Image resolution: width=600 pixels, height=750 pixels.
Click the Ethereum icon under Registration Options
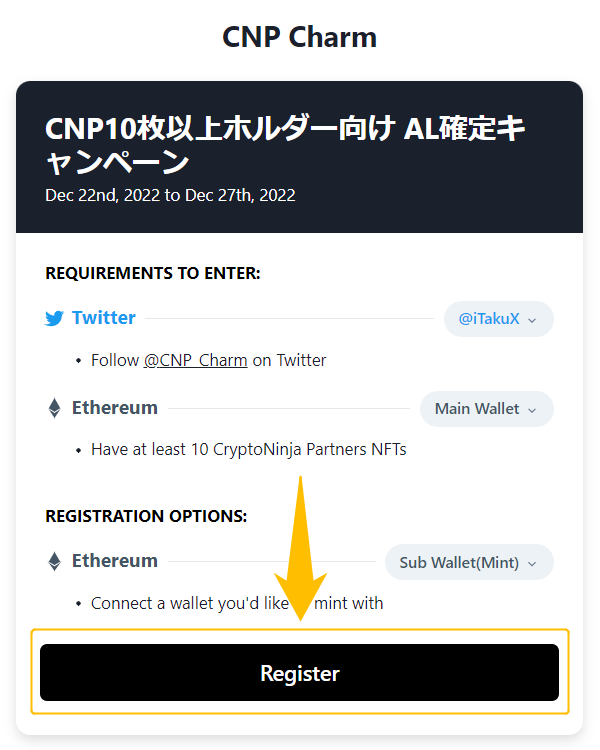point(55,562)
